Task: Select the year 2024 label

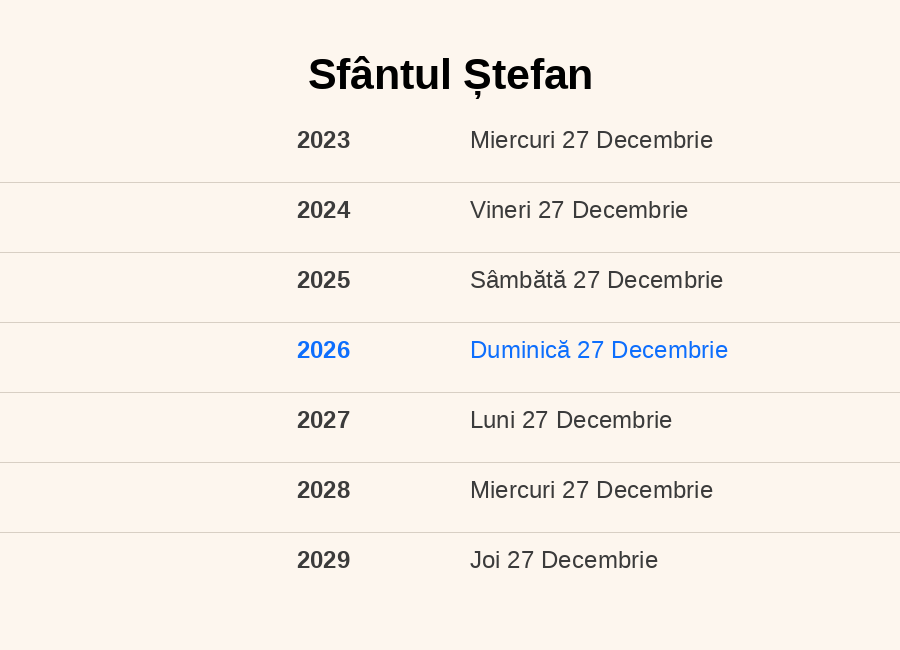Action: [x=323, y=210]
